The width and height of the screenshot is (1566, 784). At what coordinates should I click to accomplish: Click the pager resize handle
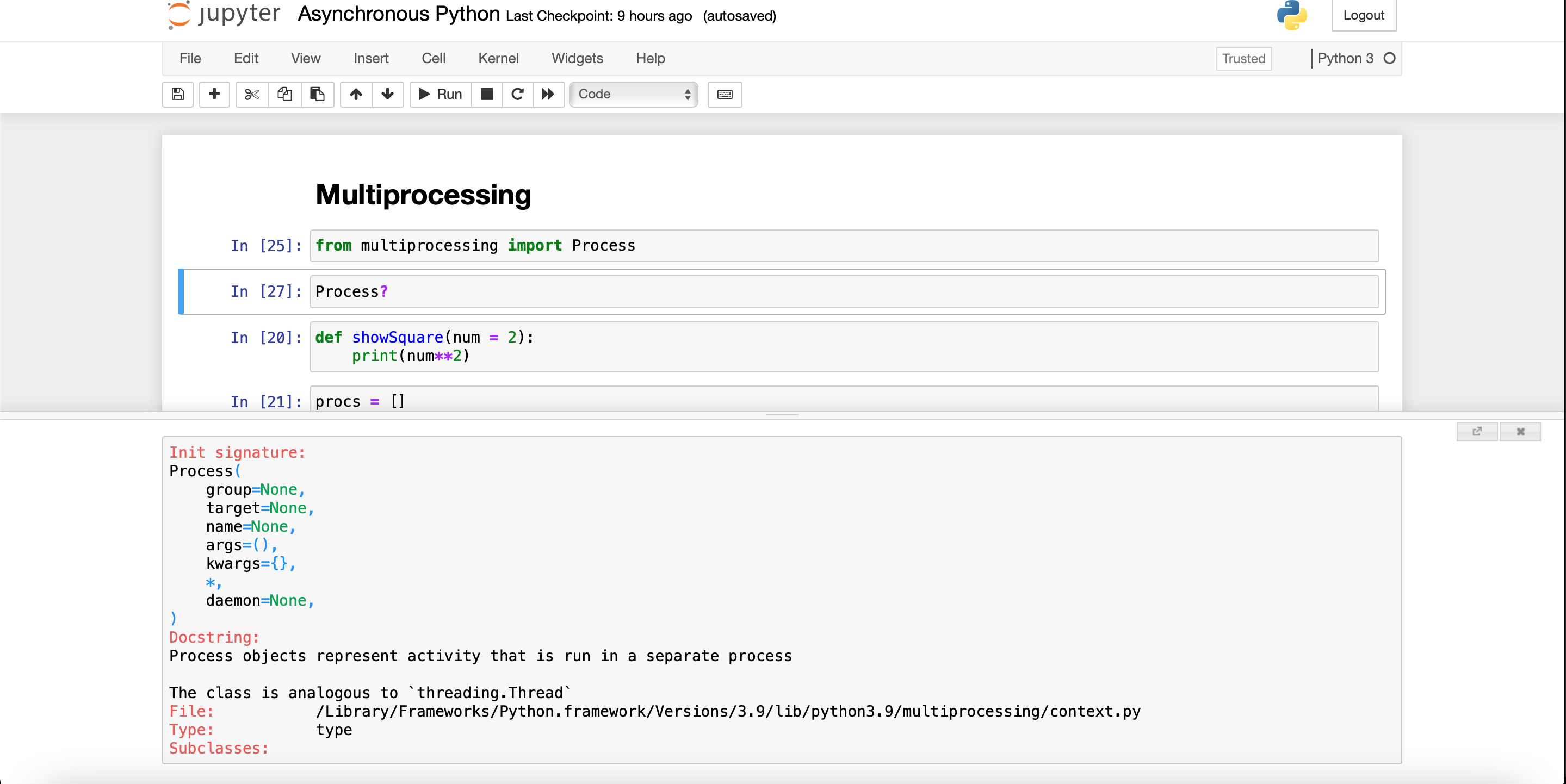(782, 415)
